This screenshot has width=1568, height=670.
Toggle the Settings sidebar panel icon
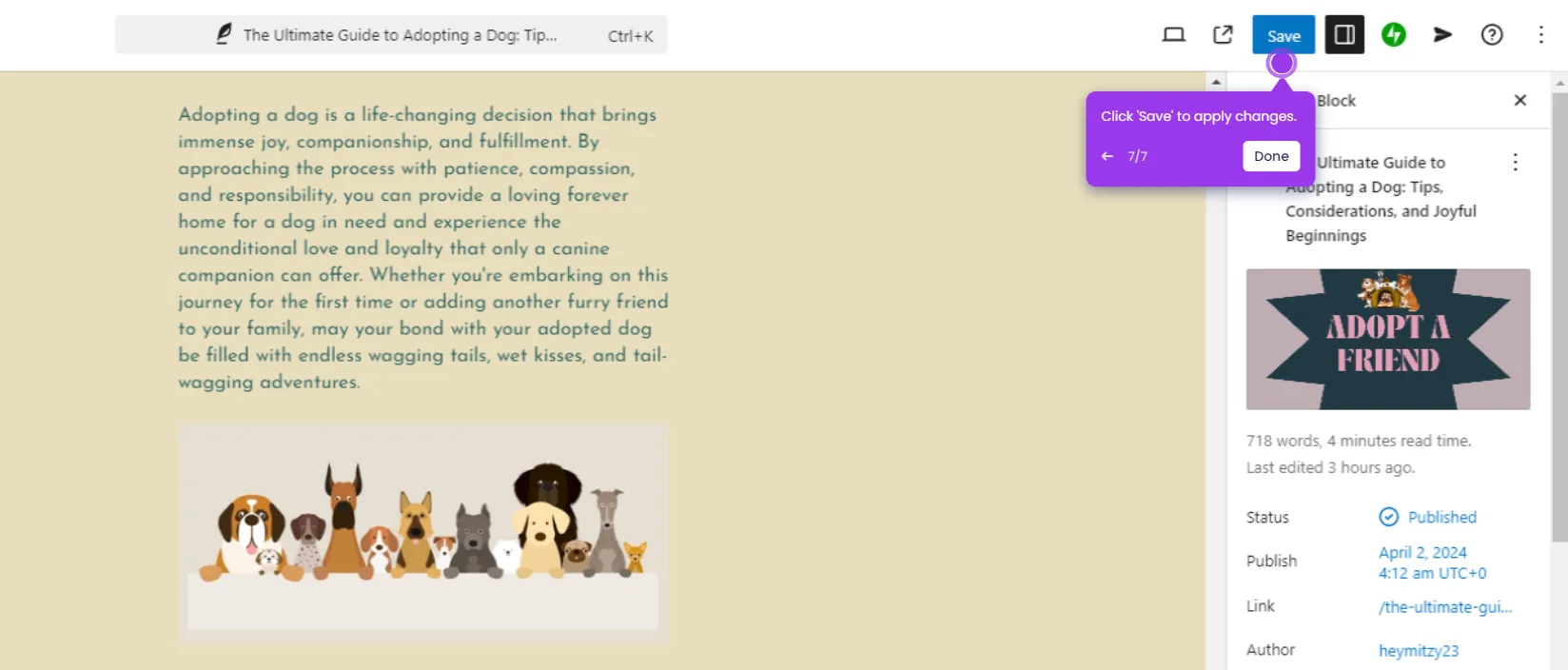point(1344,35)
